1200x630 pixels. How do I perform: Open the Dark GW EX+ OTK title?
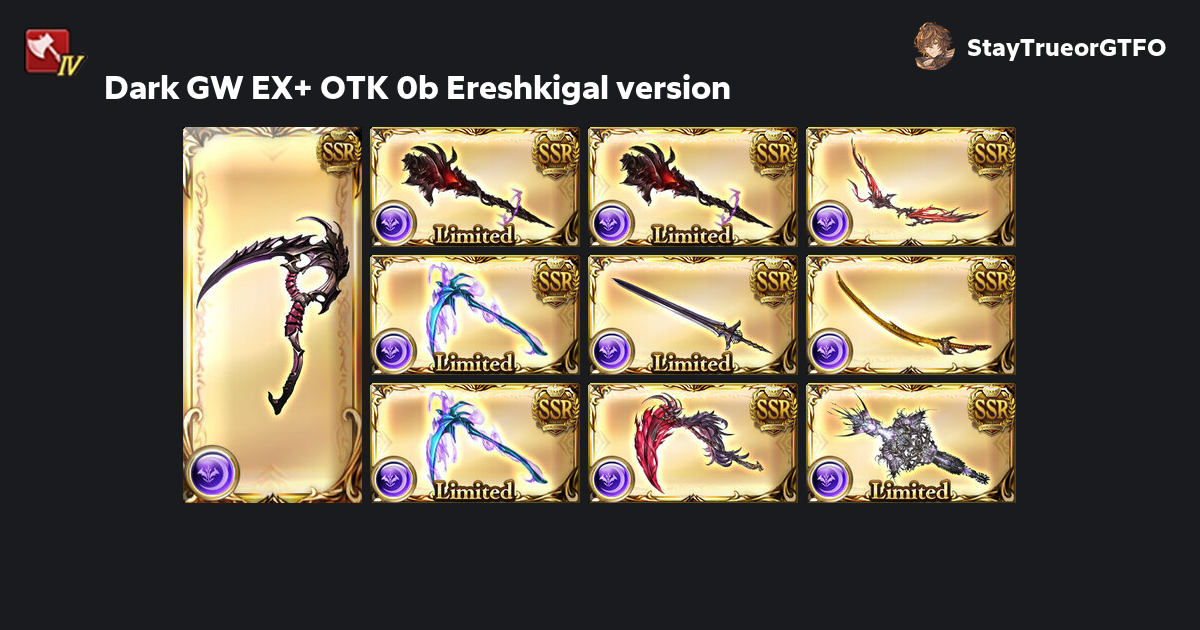pos(418,89)
